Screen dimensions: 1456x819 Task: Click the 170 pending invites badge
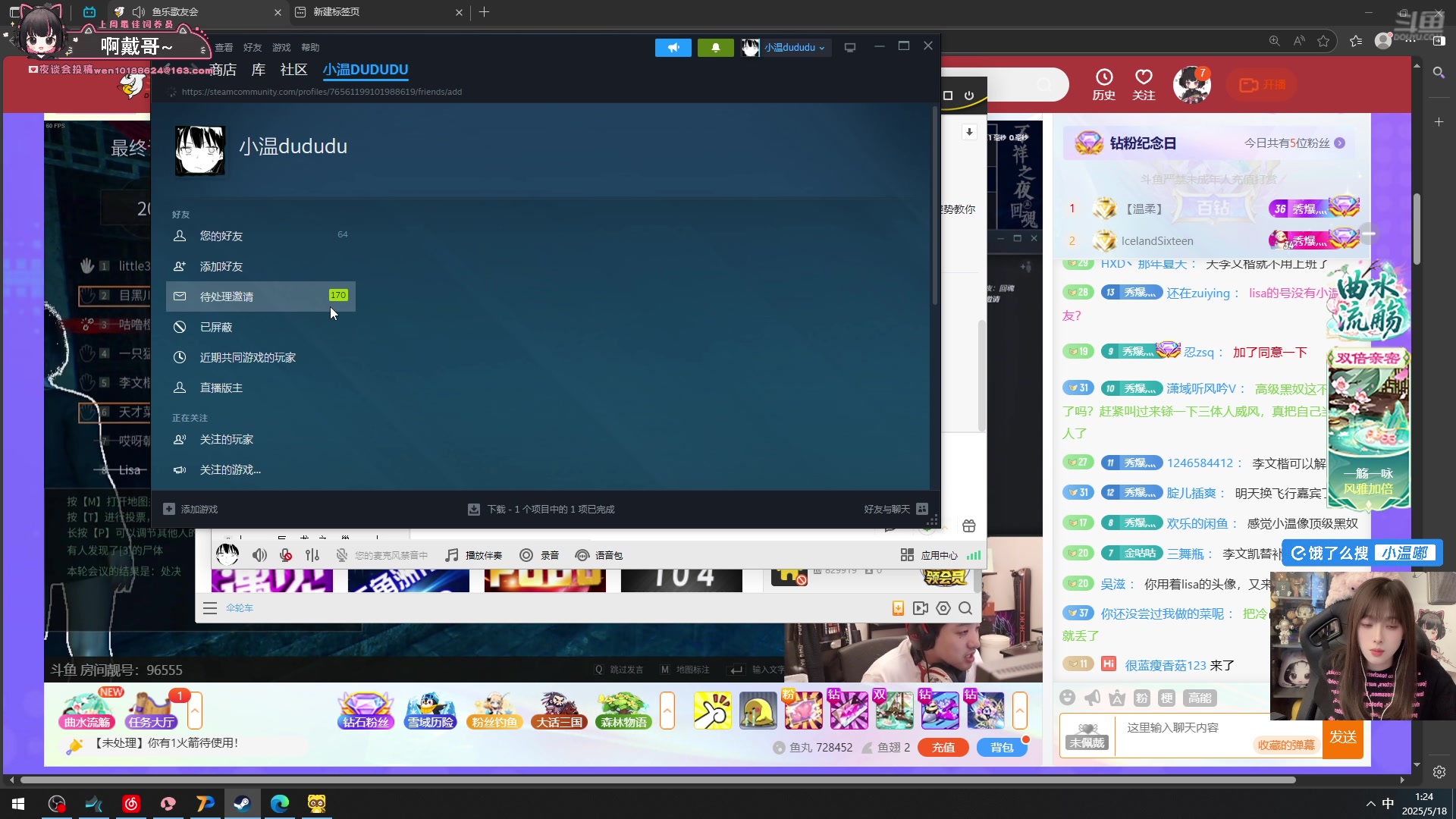[338, 295]
